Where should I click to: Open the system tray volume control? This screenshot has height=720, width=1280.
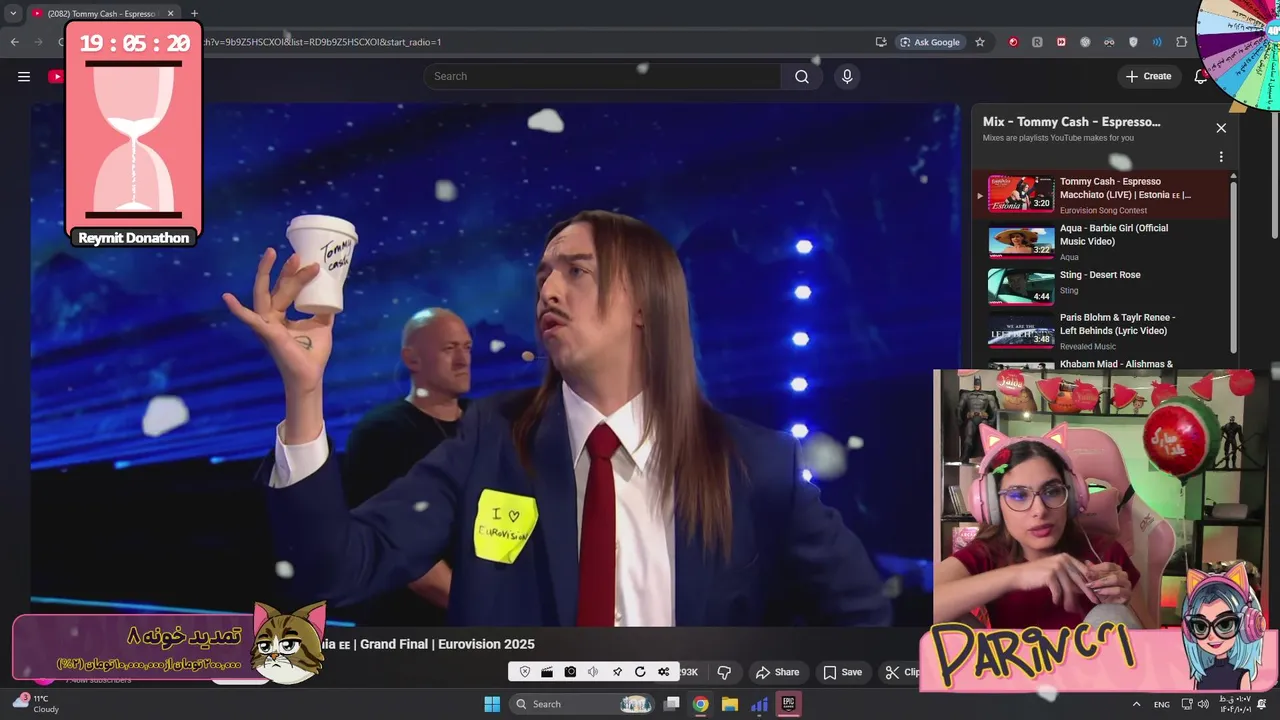click(x=1203, y=704)
